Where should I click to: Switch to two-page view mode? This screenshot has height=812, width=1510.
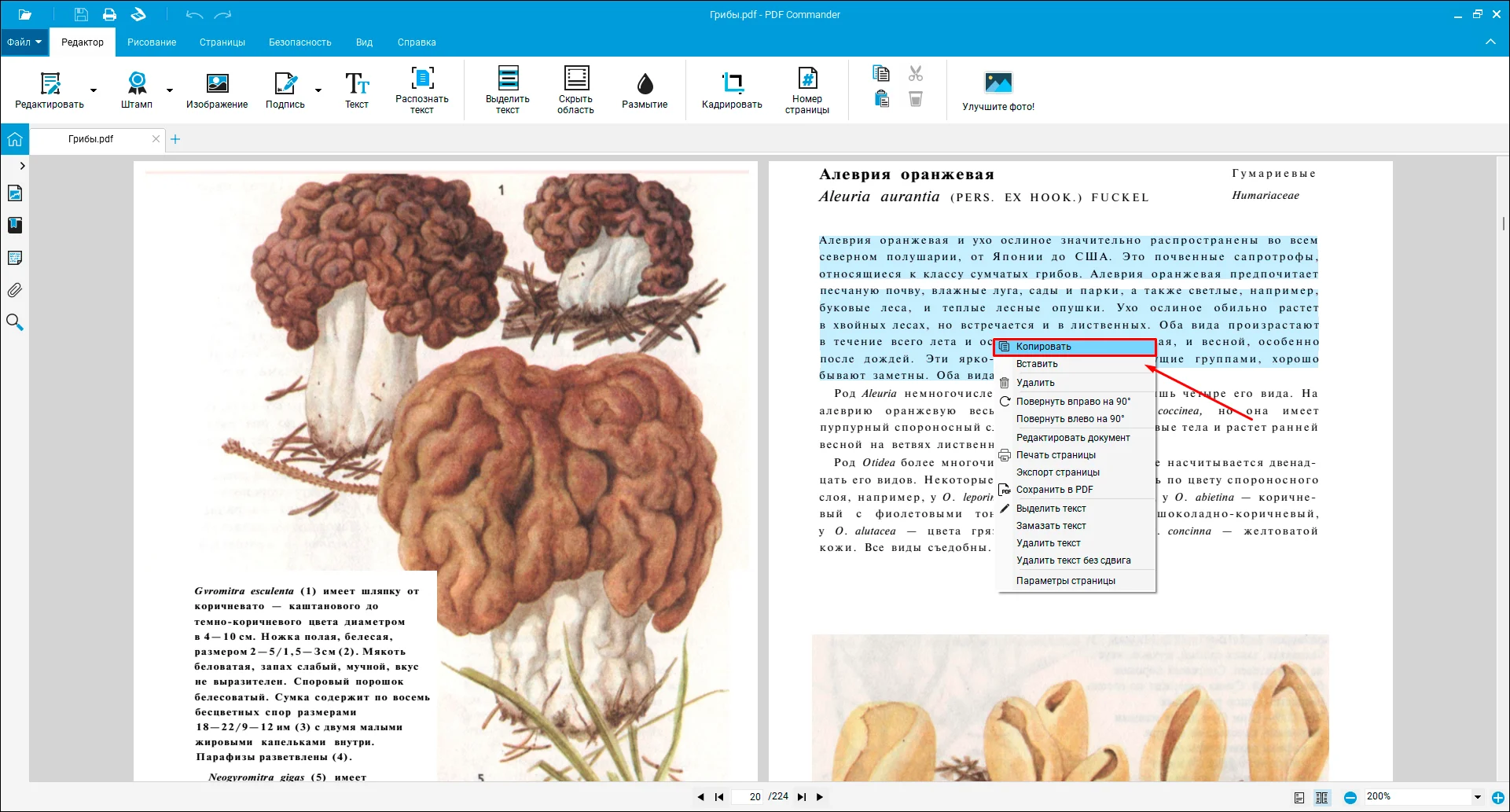click(1322, 798)
